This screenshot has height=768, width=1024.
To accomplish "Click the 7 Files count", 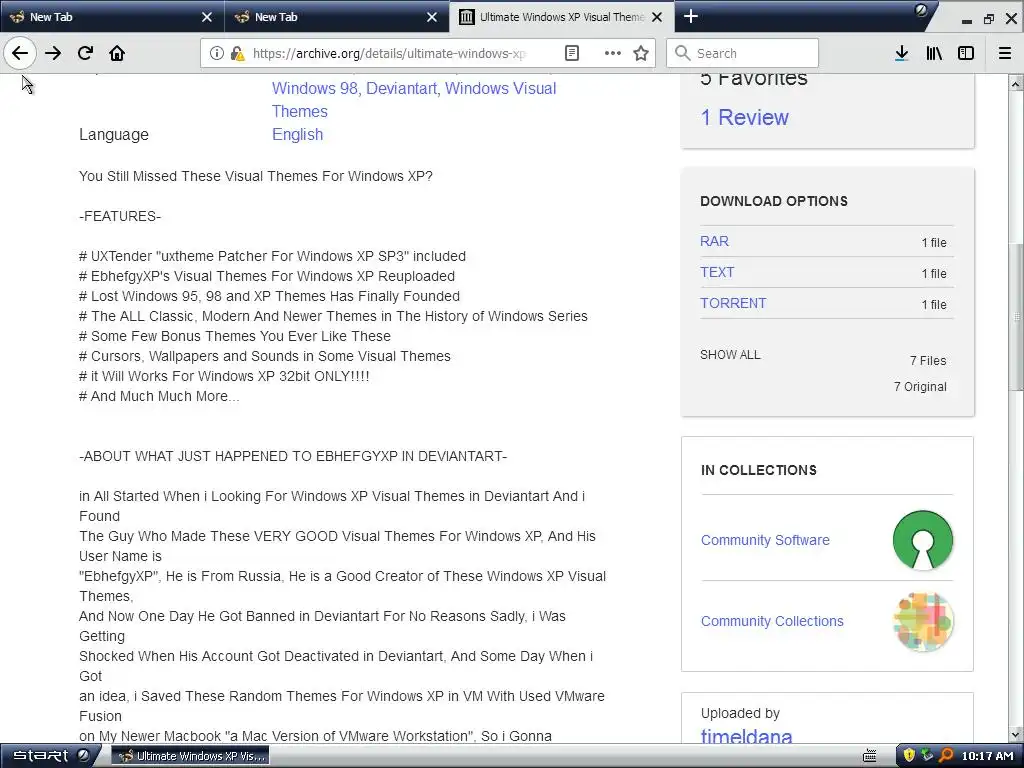I will coord(928,360).
